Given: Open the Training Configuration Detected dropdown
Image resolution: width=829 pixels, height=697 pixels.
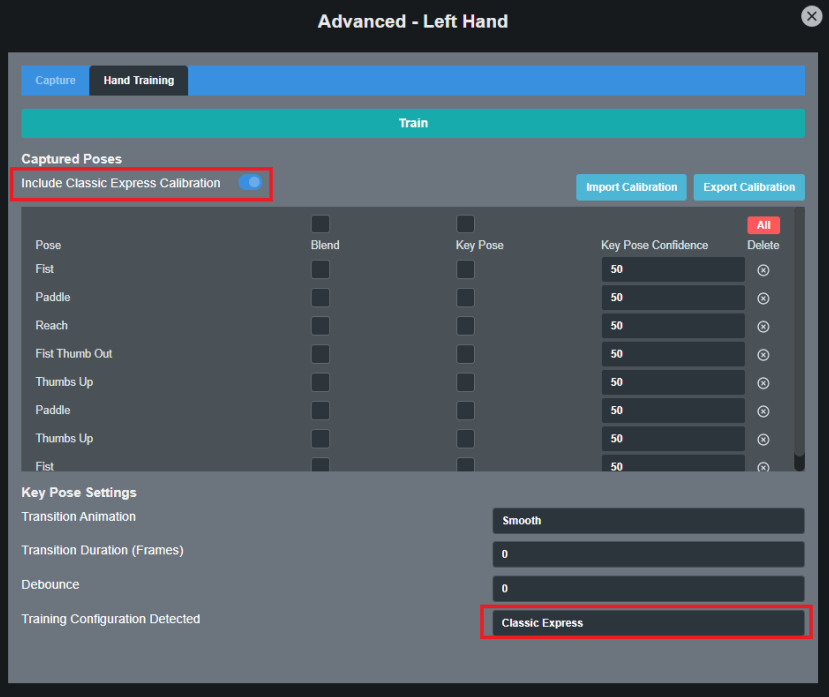Looking at the screenshot, I should point(648,623).
